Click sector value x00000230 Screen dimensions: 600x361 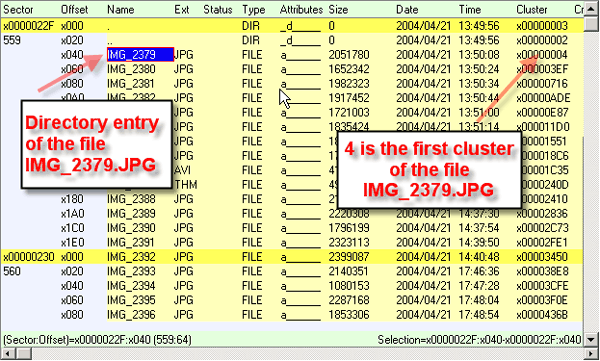pyautogui.click(x=29, y=257)
